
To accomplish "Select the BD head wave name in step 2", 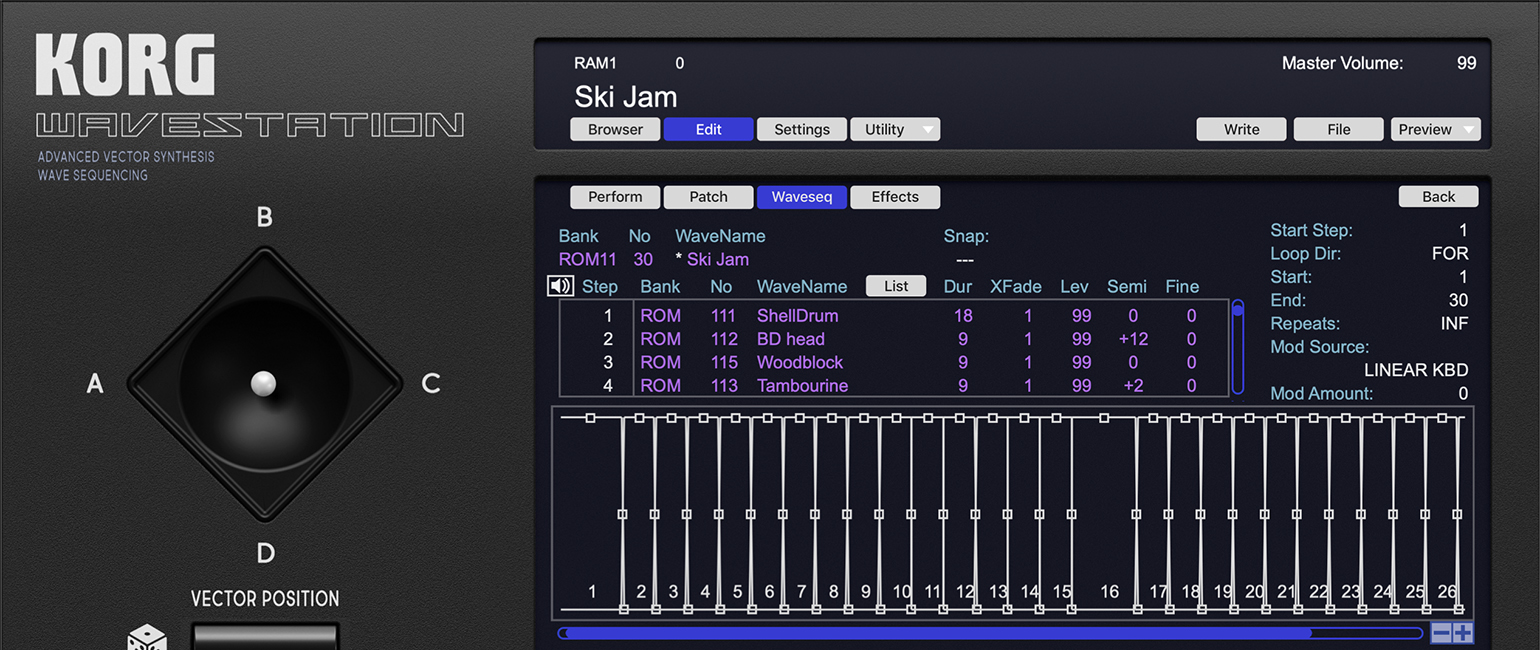I will [790, 339].
